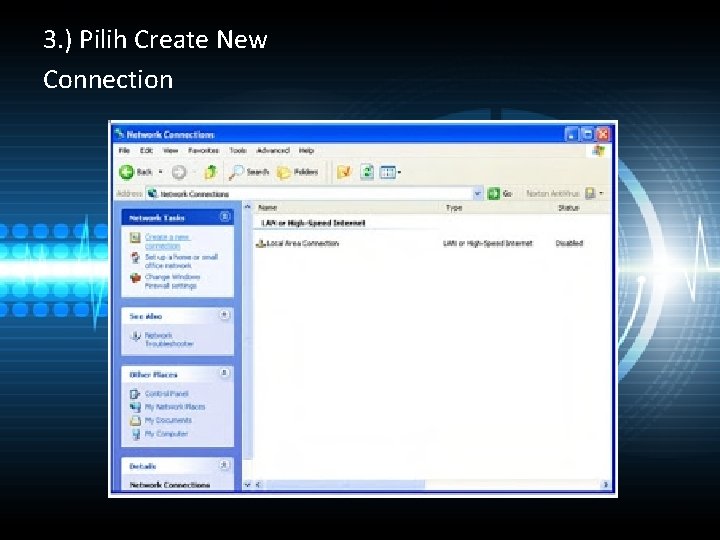The image size is (720, 540).
Task: Toggle the Folders pane button
Action: tap(298, 172)
